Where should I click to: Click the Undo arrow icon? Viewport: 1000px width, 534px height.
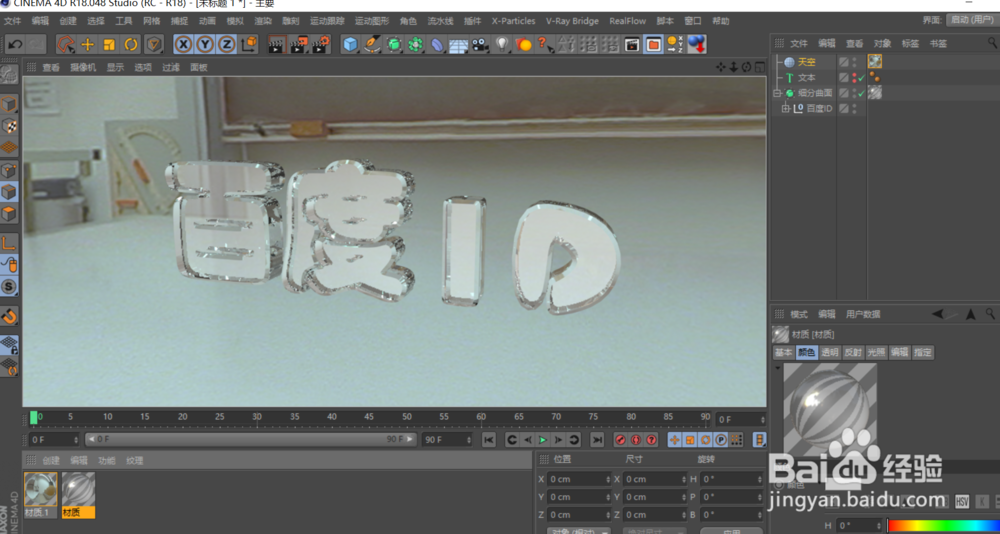click(15, 45)
